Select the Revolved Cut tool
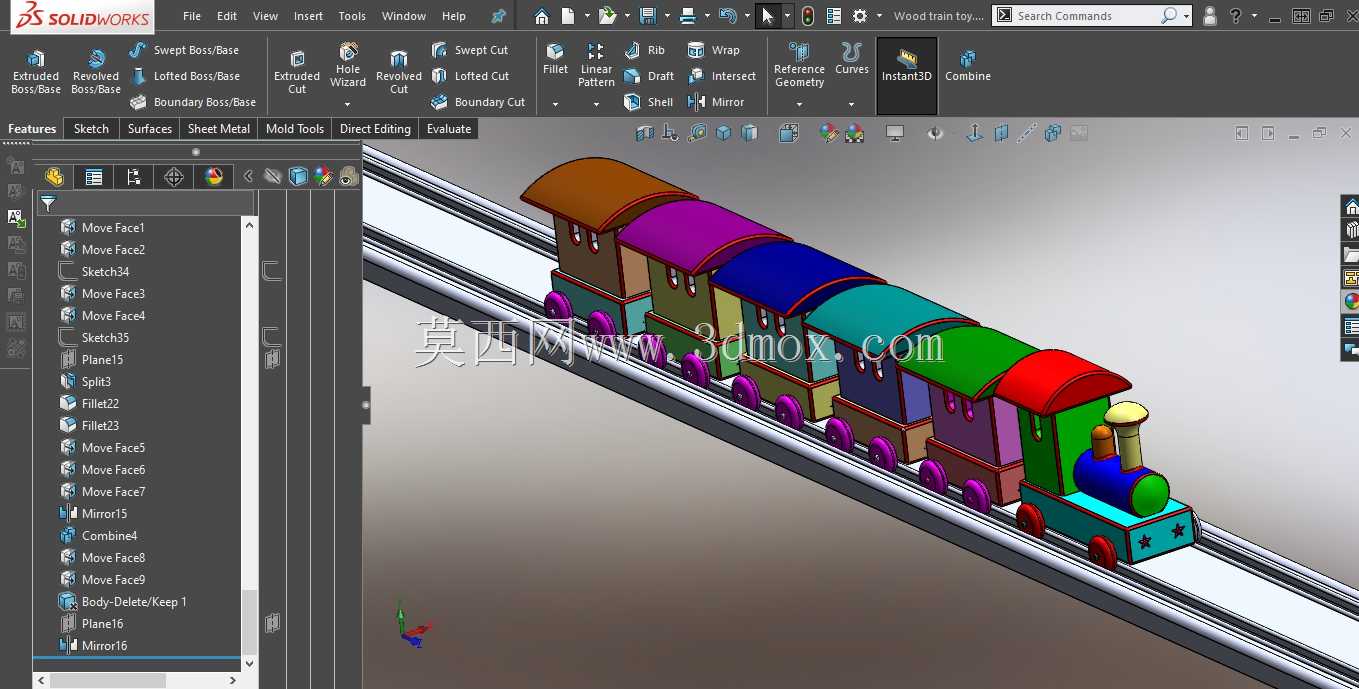Viewport: 1359px width, 689px height. (399, 71)
